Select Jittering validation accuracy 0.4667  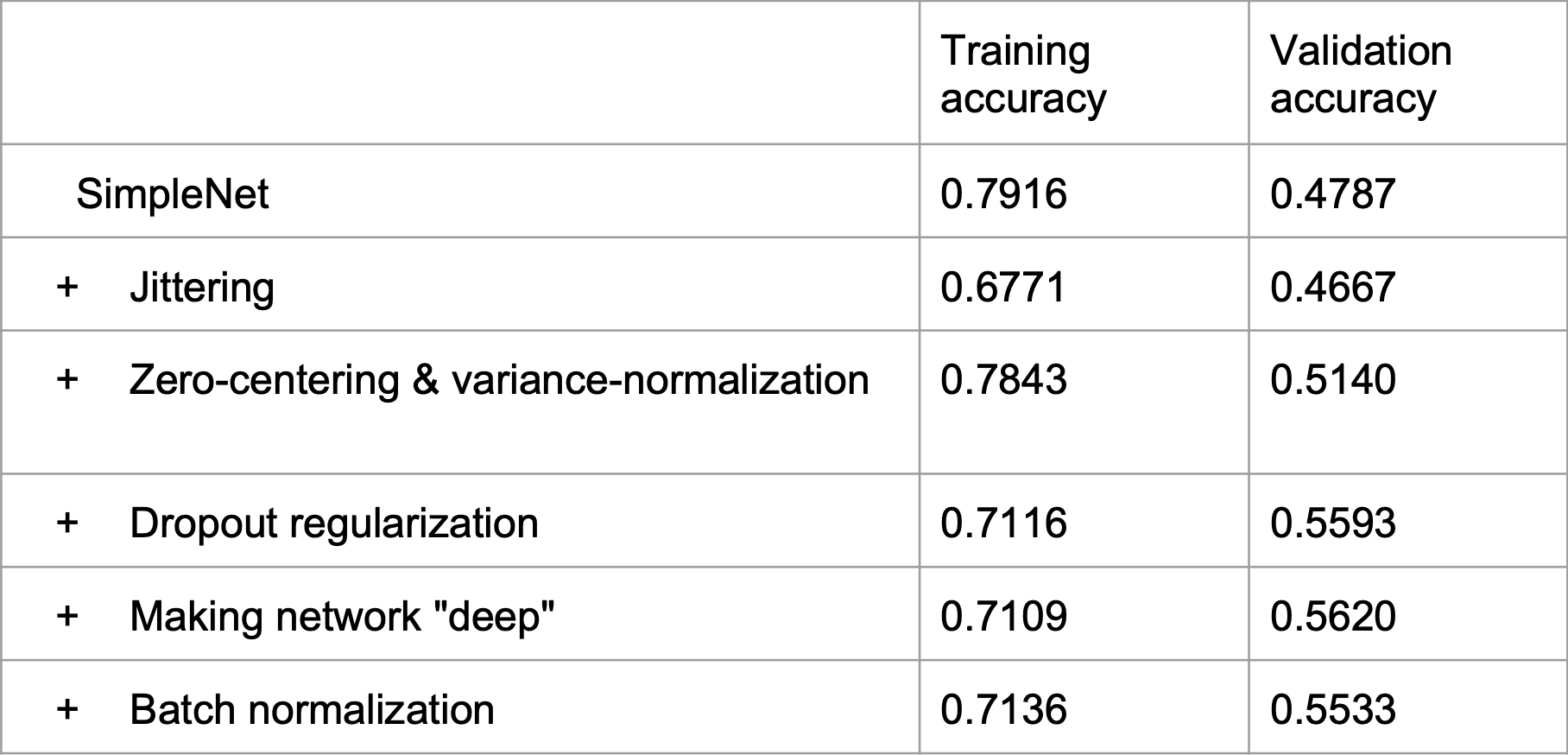pyautogui.click(x=1332, y=287)
